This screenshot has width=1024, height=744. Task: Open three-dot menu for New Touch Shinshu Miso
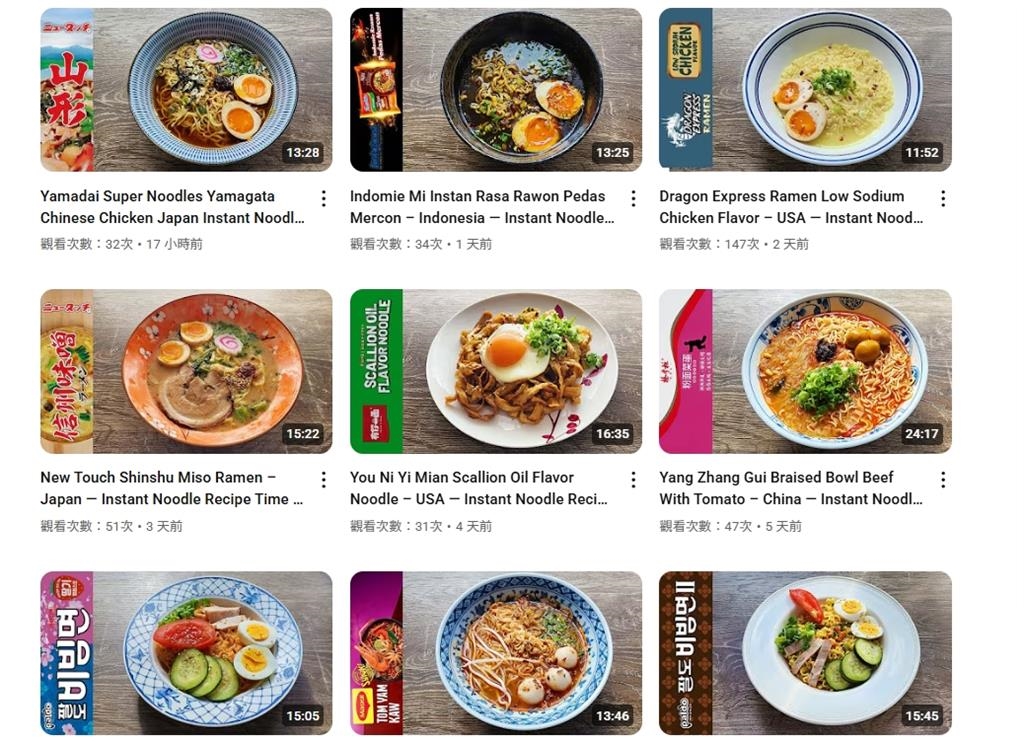[324, 479]
